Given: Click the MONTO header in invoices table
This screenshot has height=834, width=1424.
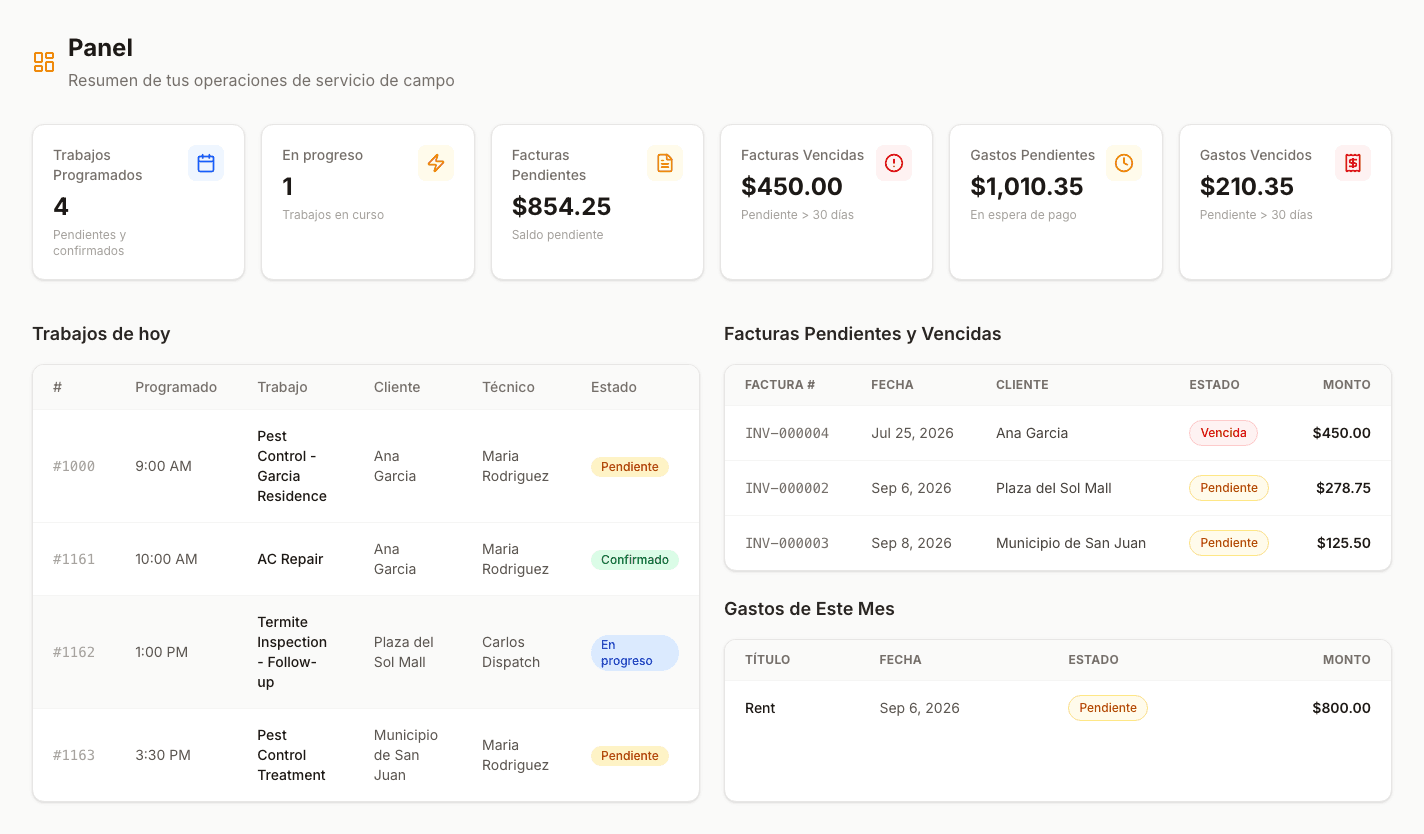Looking at the screenshot, I should coord(1346,385).
